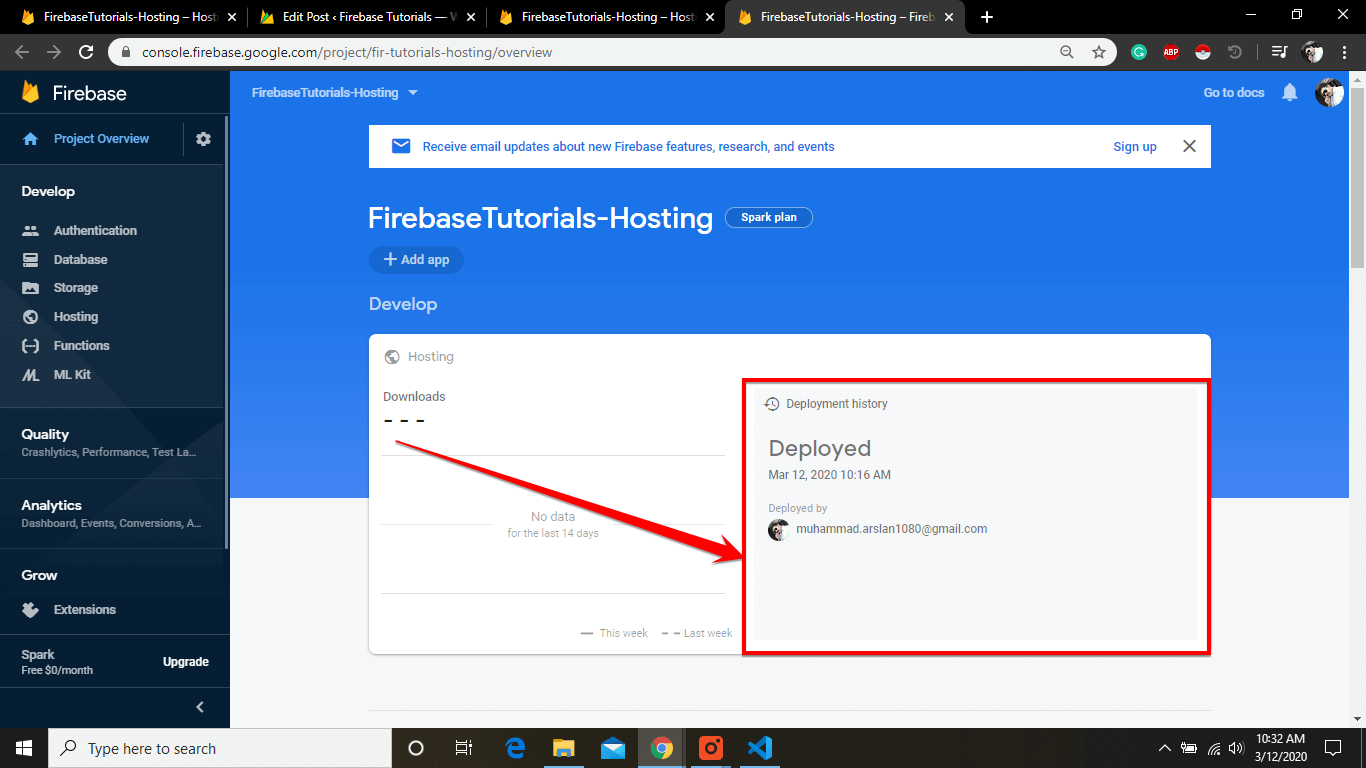This screenshot has height=768, width=1366.
Task: Open Go to docs link
Action: pos(1234,93)
